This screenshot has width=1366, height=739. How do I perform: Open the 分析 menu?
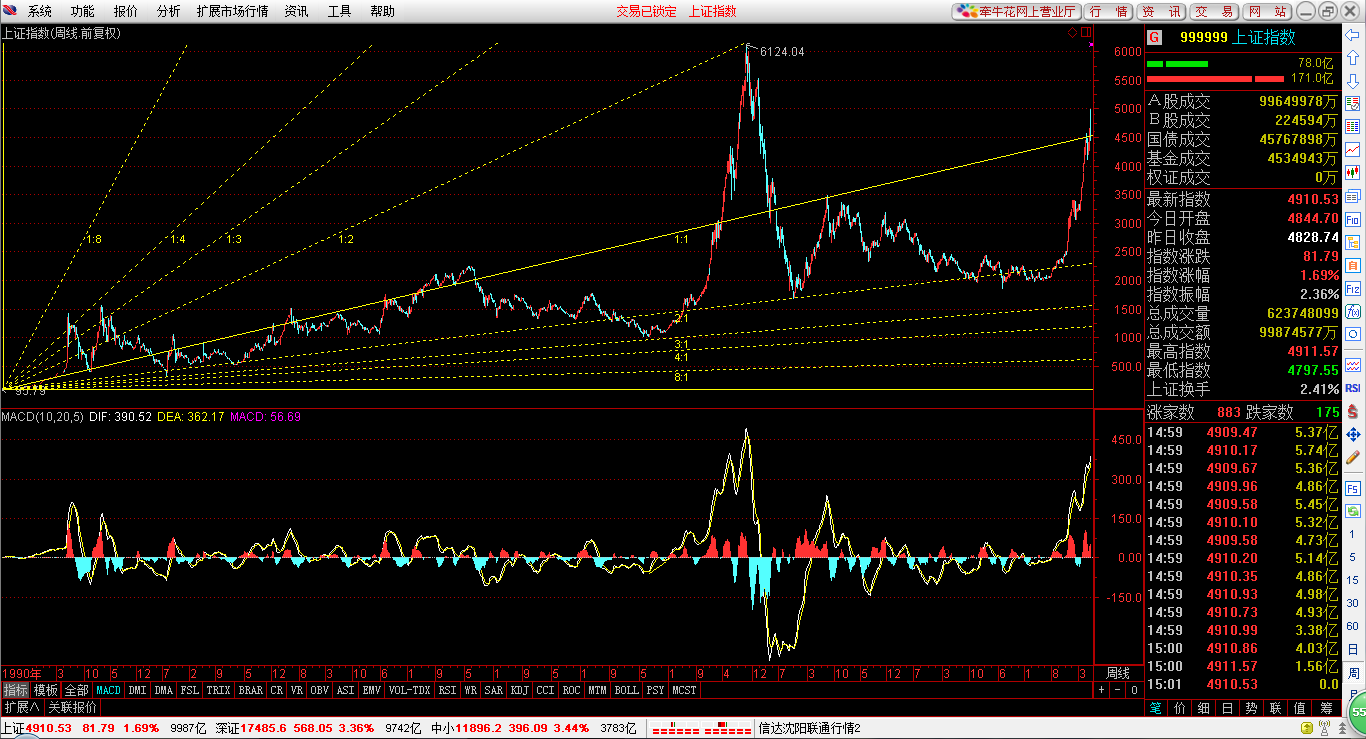pos(168,11)
